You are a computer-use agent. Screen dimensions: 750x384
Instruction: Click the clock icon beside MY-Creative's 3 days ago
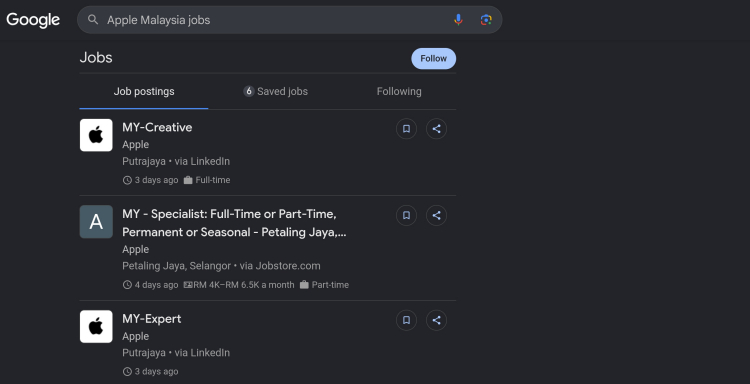pos(127,180)
